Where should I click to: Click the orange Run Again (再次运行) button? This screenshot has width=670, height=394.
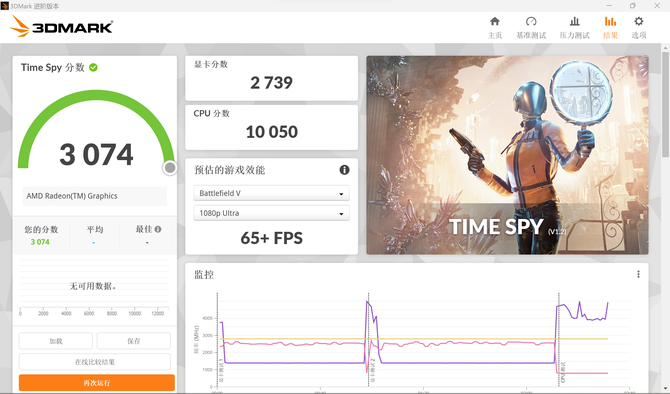(x=97, y=383)
